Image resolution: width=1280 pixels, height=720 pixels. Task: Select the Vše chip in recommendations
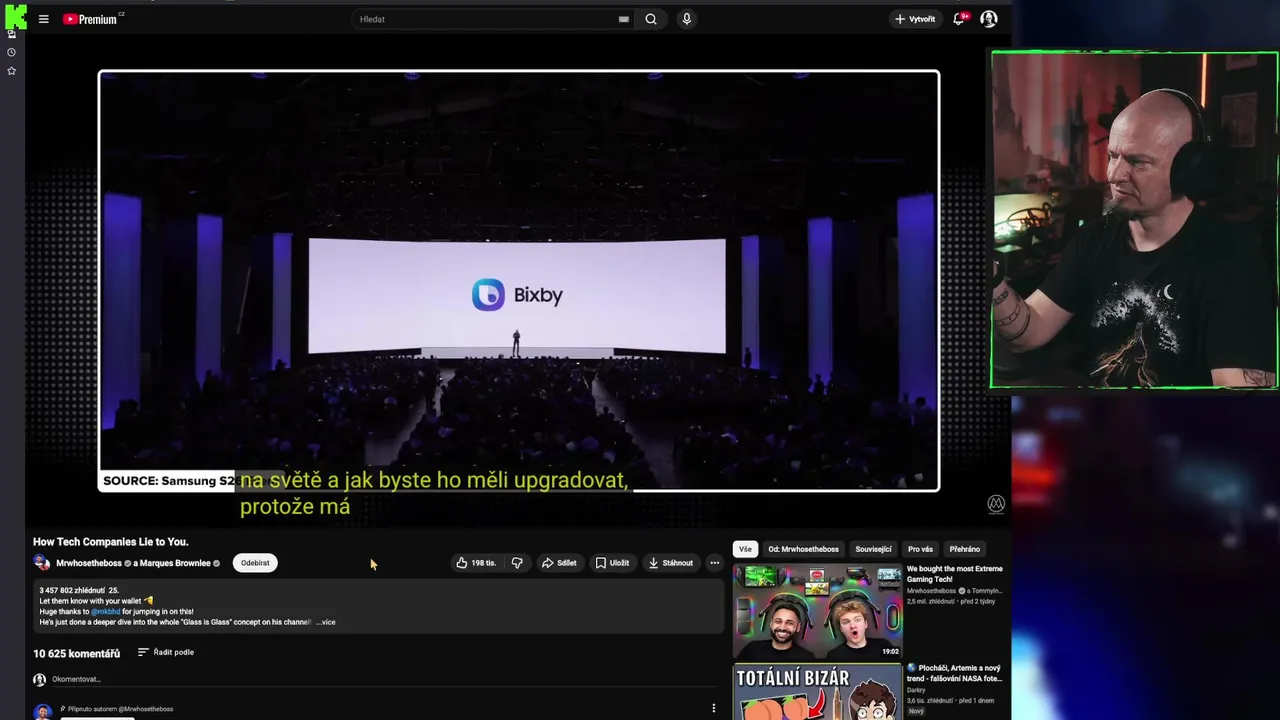(x=745, y=549)
